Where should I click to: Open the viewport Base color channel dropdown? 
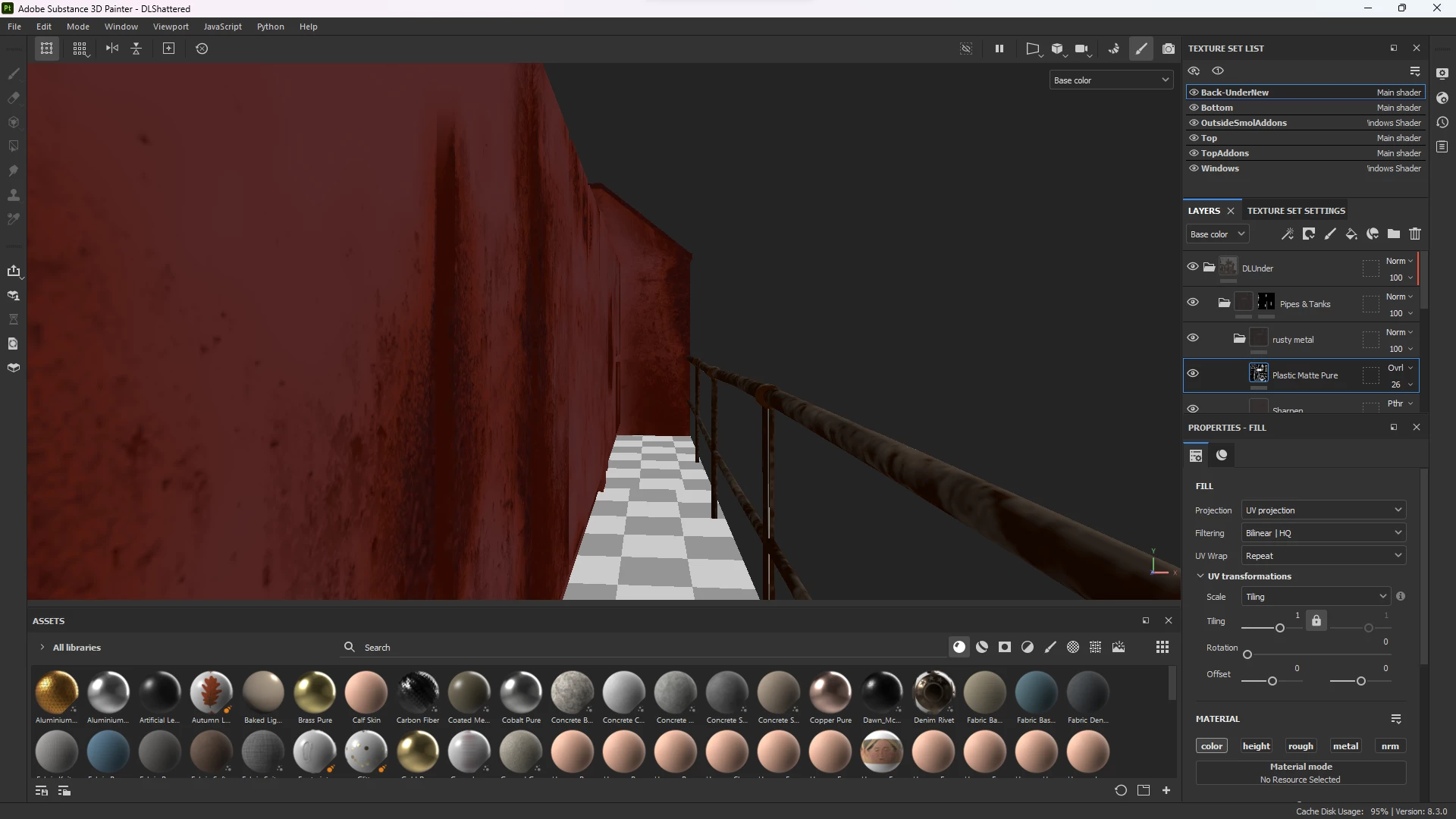pos(1111,80)
